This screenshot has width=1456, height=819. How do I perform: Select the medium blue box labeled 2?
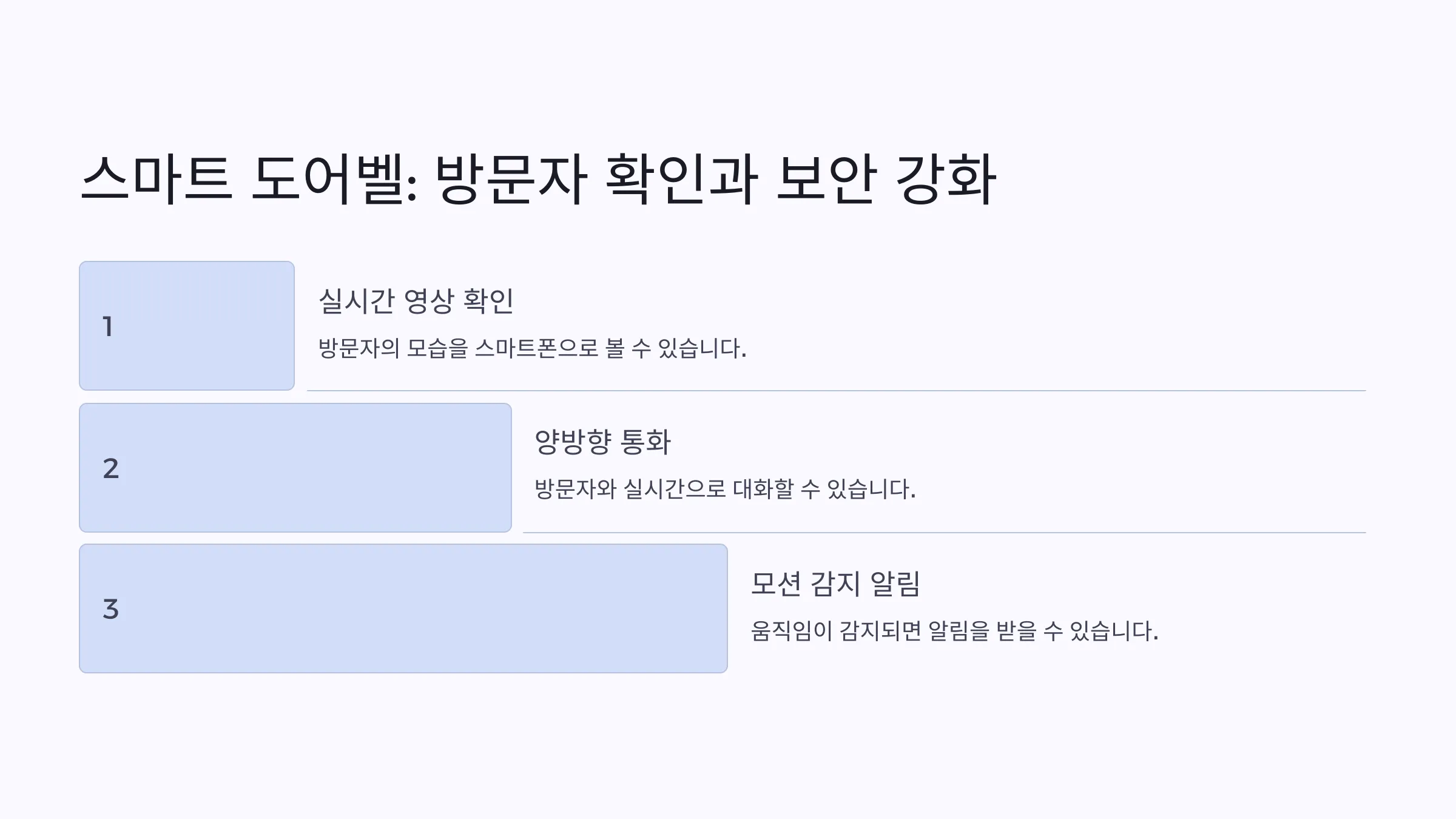click(295, 468)
